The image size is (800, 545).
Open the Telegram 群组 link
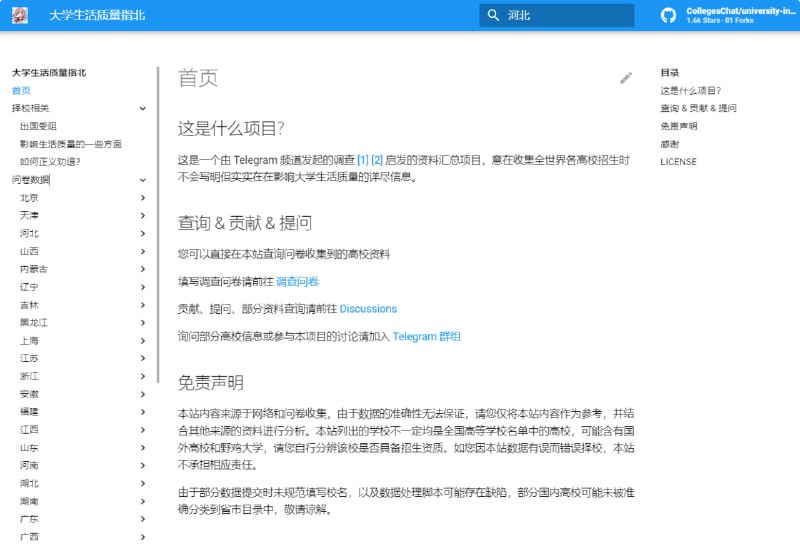[x=427, y=336]
